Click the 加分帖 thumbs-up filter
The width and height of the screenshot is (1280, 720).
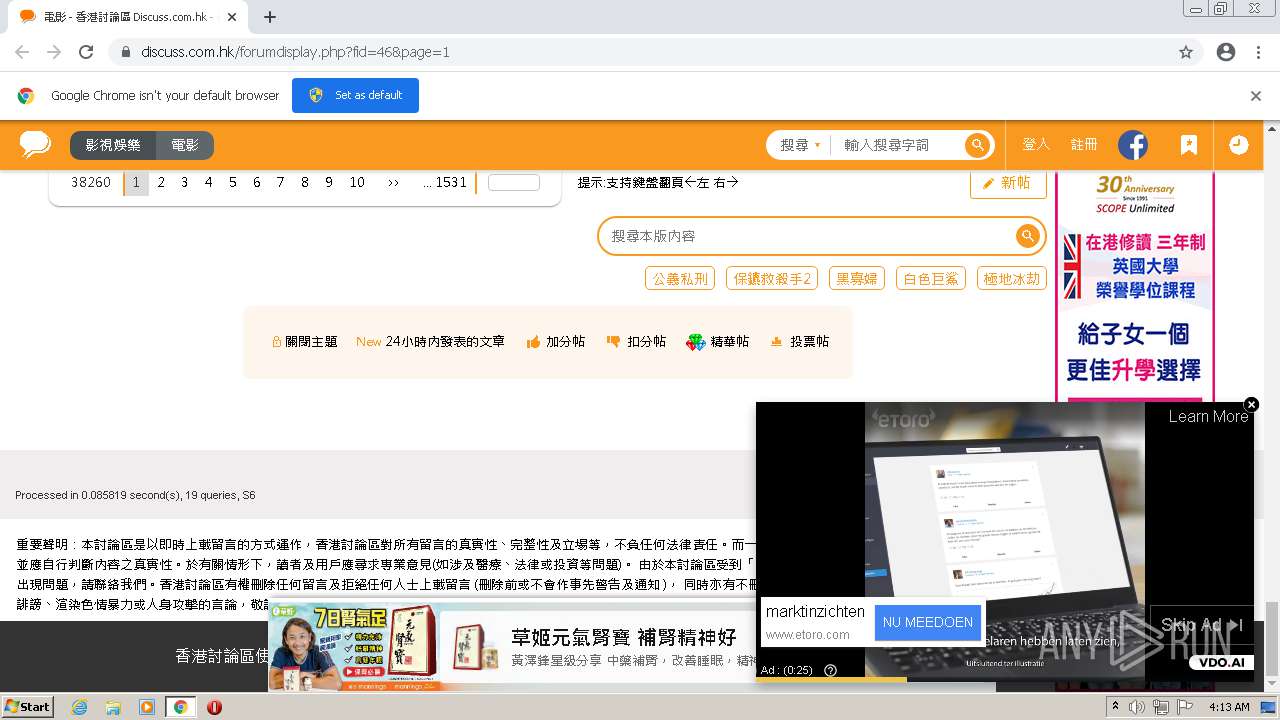click(x=556, y=342)
